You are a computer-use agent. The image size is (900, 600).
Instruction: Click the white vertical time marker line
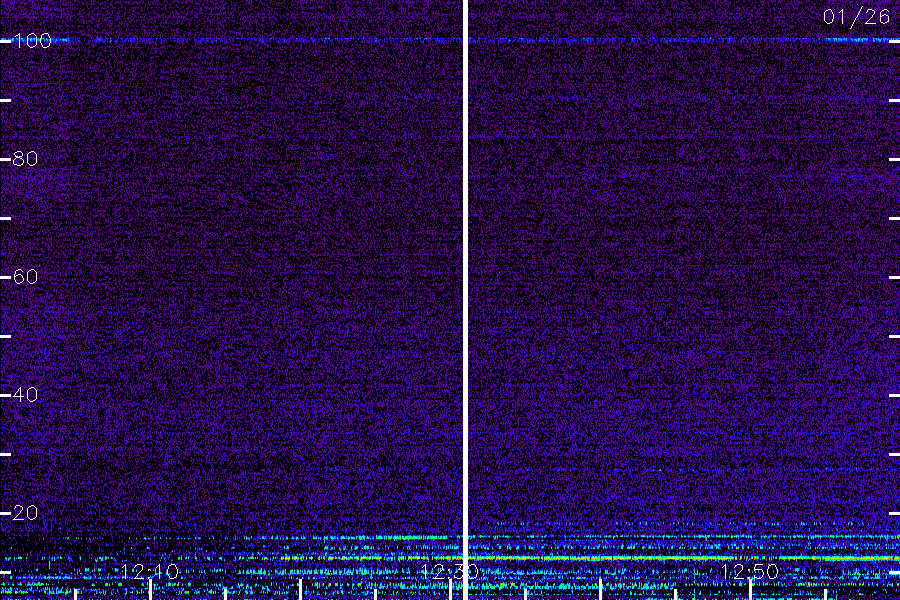(465, 300)
